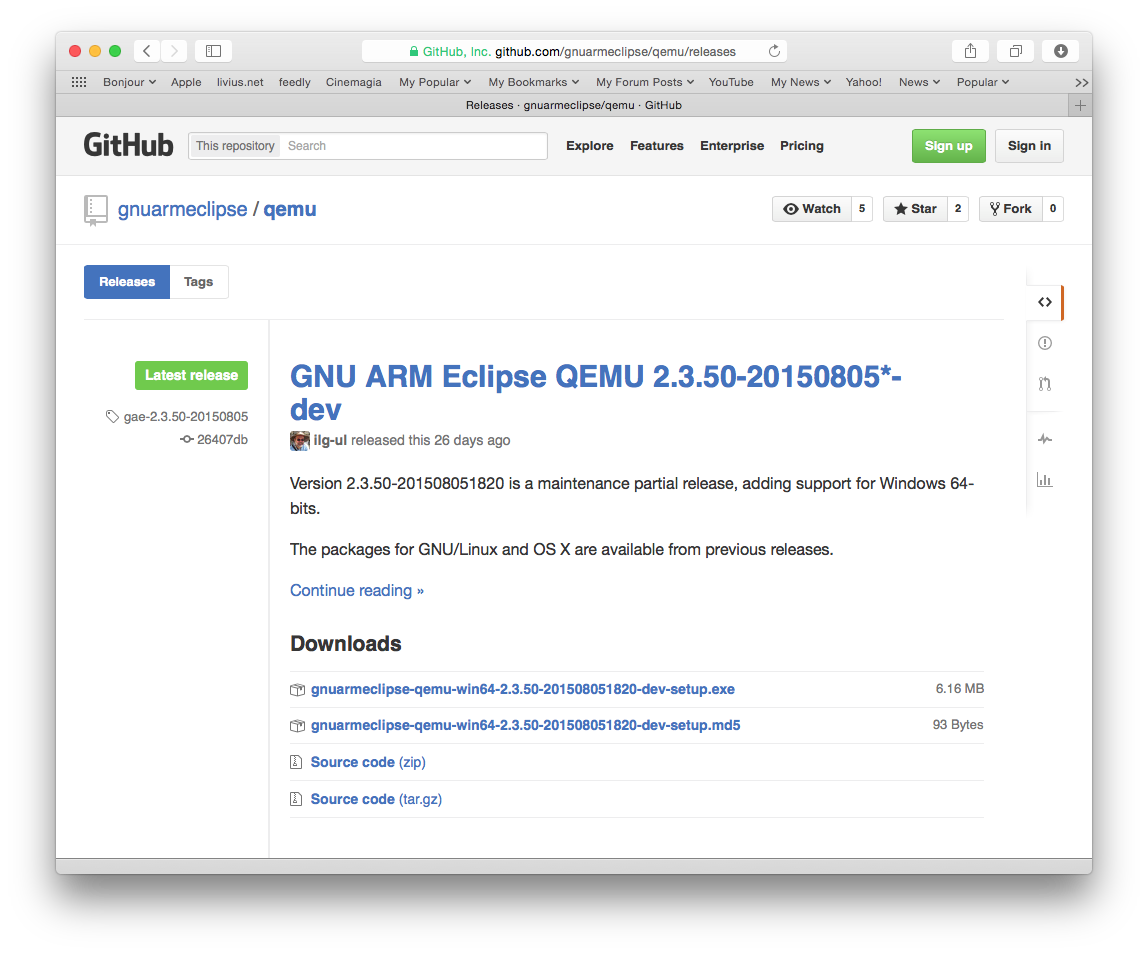1148x954 pixels.
Task: Click the zip file icon for source code
Action: (296, 762)
